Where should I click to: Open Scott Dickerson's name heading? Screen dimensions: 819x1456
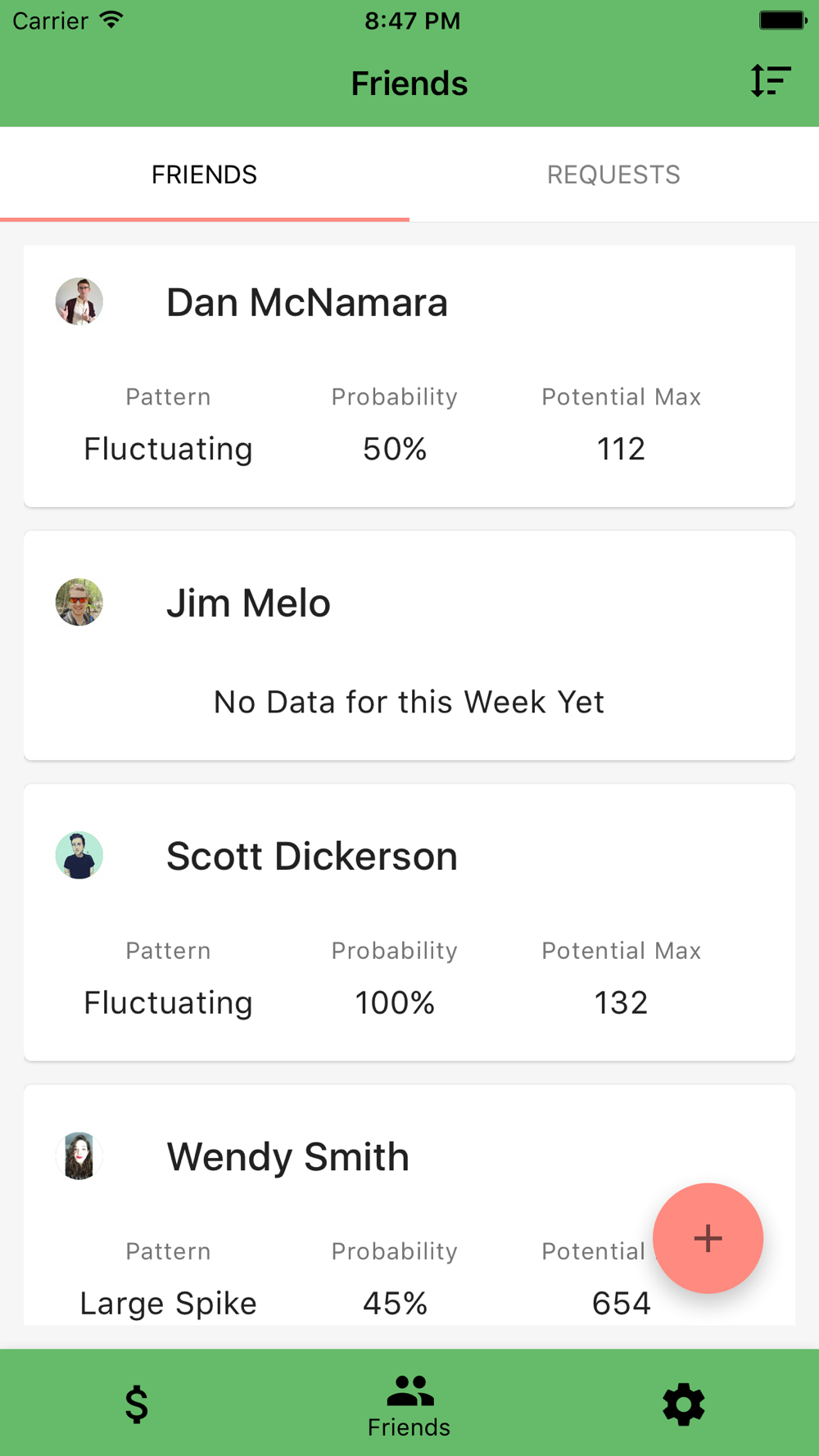[312, 856]
